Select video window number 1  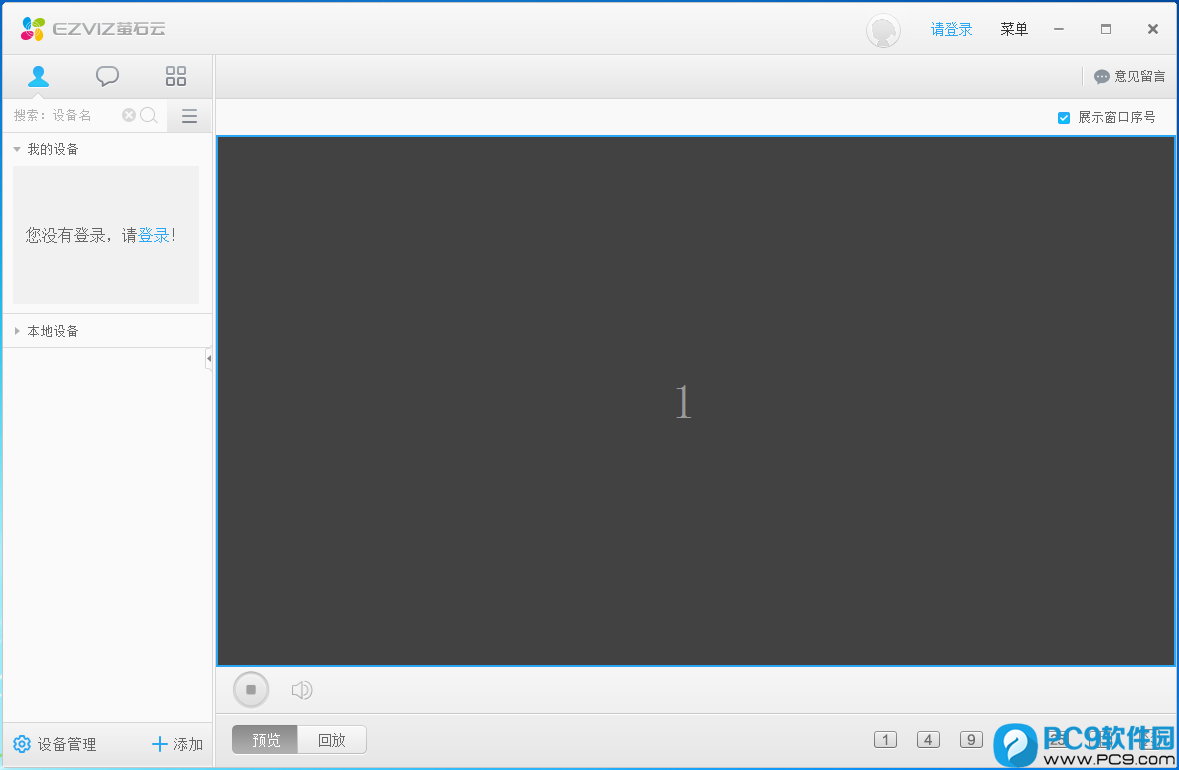pos(696,401)
